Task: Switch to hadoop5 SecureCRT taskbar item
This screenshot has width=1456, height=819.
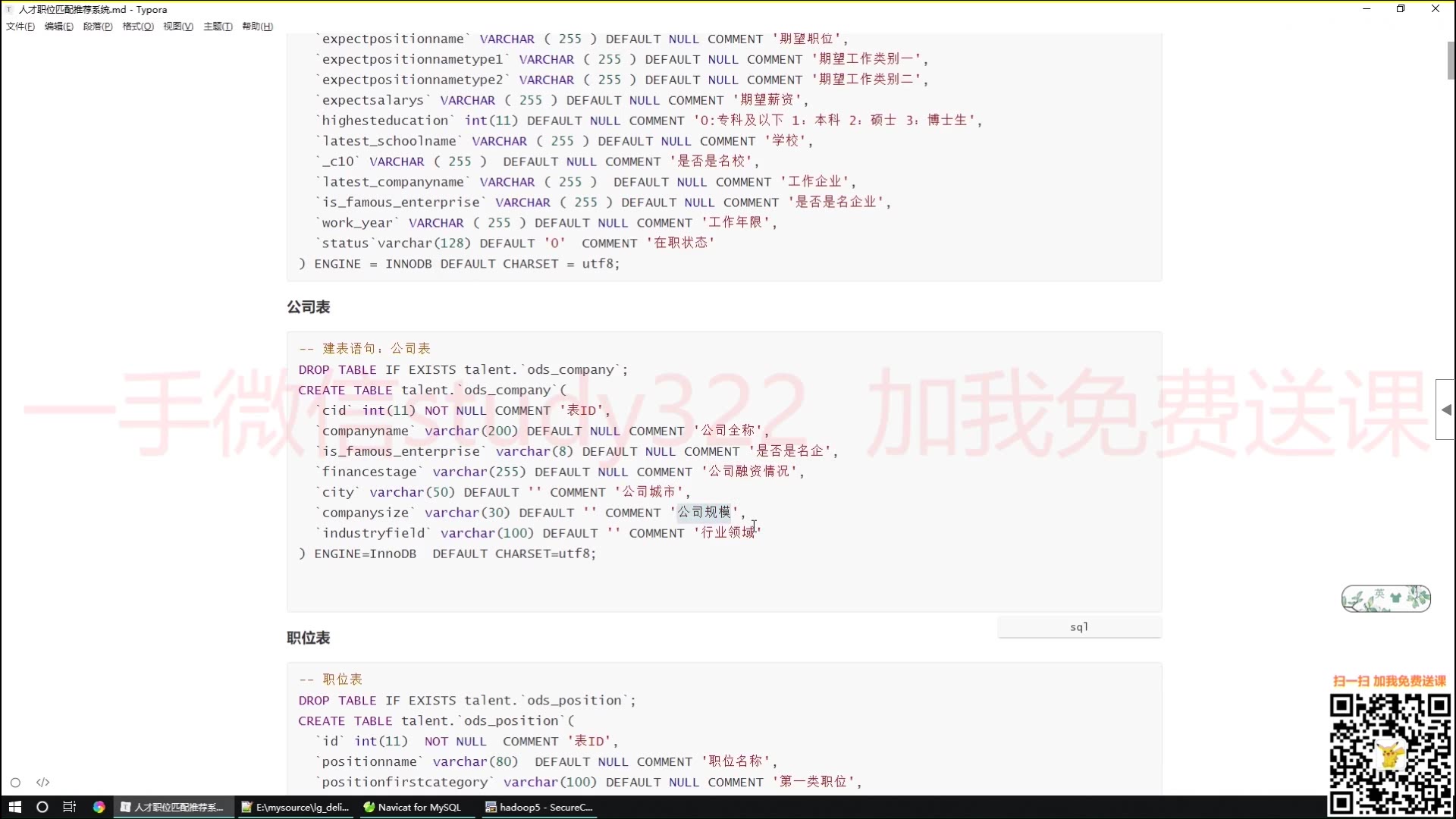Action: (540, 807)
